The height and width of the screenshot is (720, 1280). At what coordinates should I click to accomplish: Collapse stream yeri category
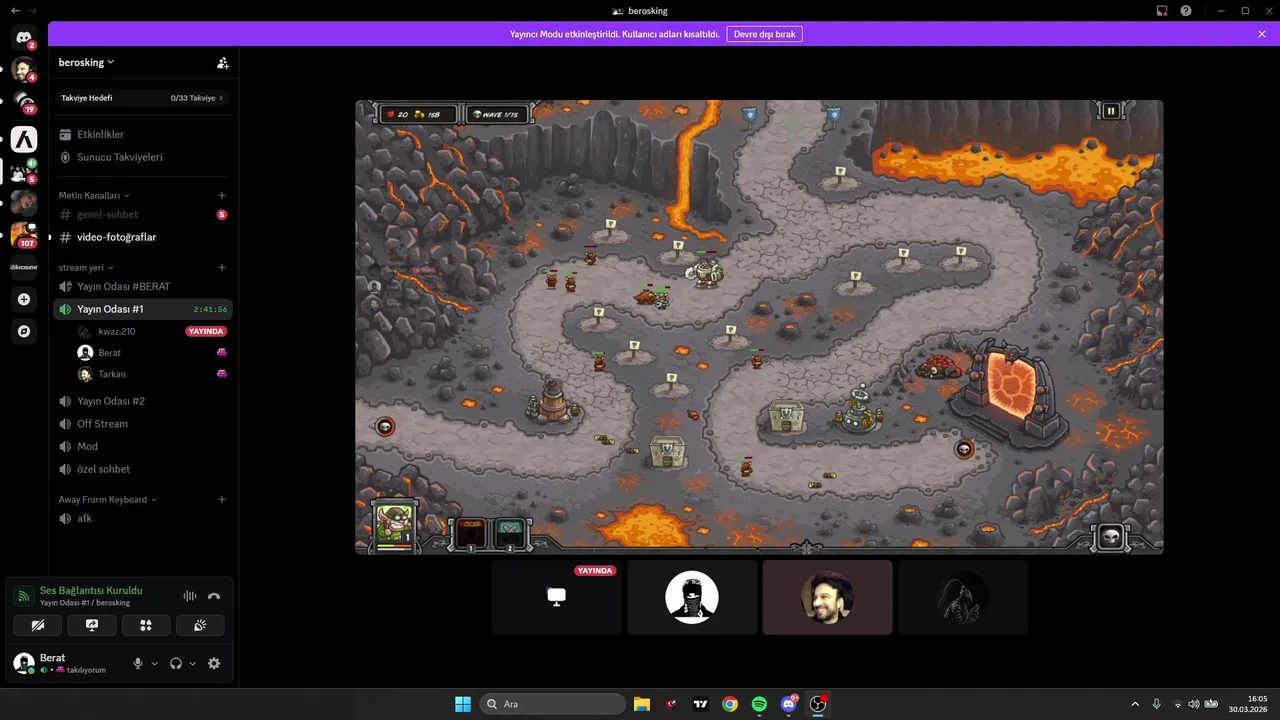[x=86, y=268]
